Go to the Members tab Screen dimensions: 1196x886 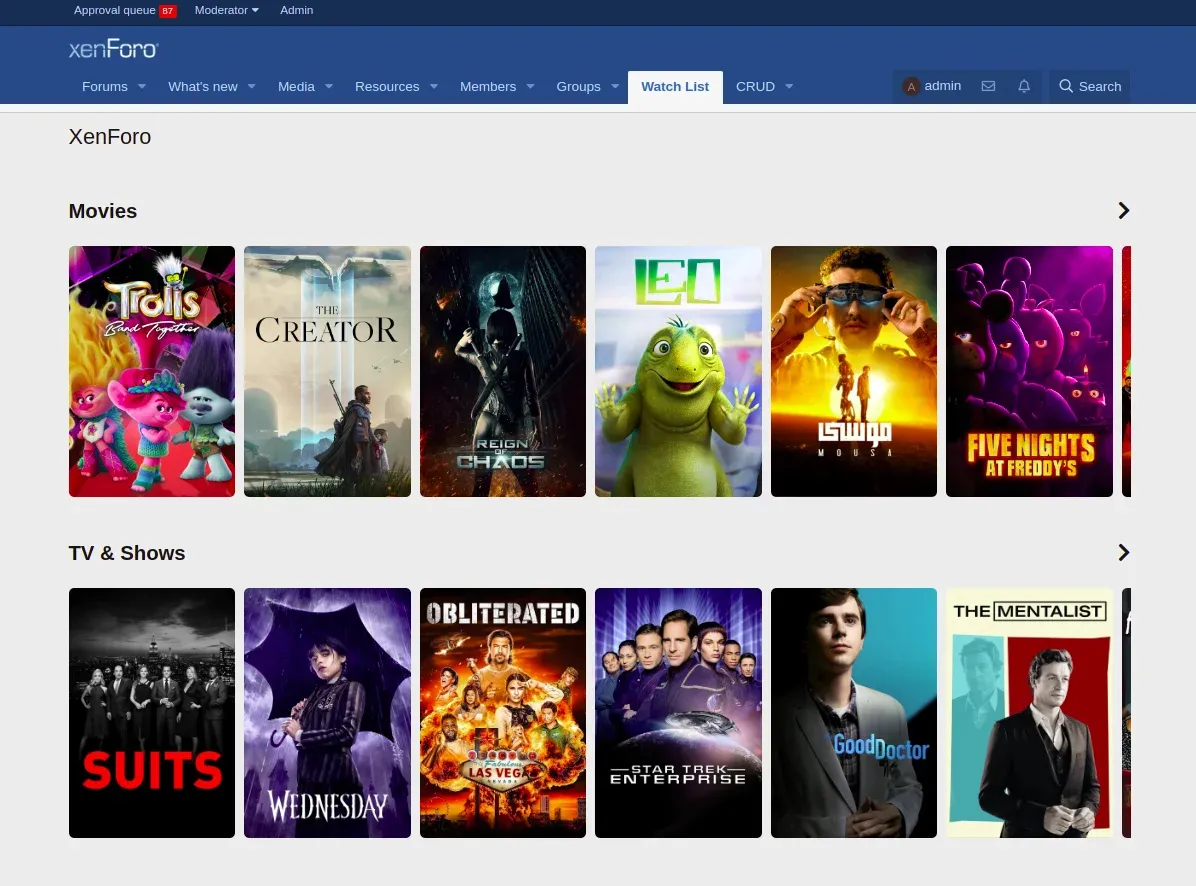(x=487, y=87)
